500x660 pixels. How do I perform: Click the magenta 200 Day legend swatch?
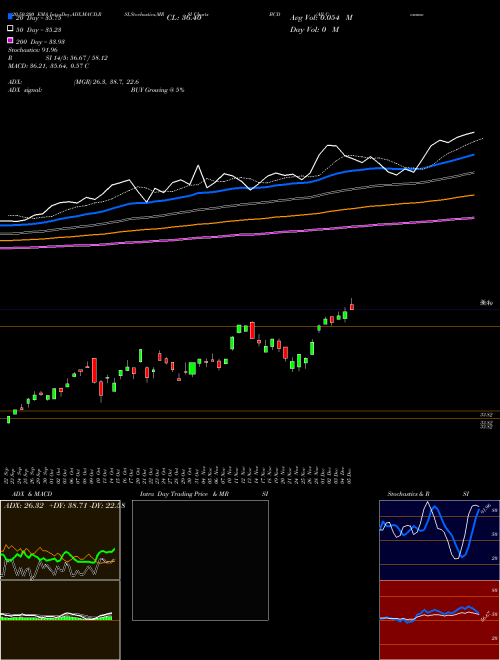pyautogui.click(x=11, y=41)
